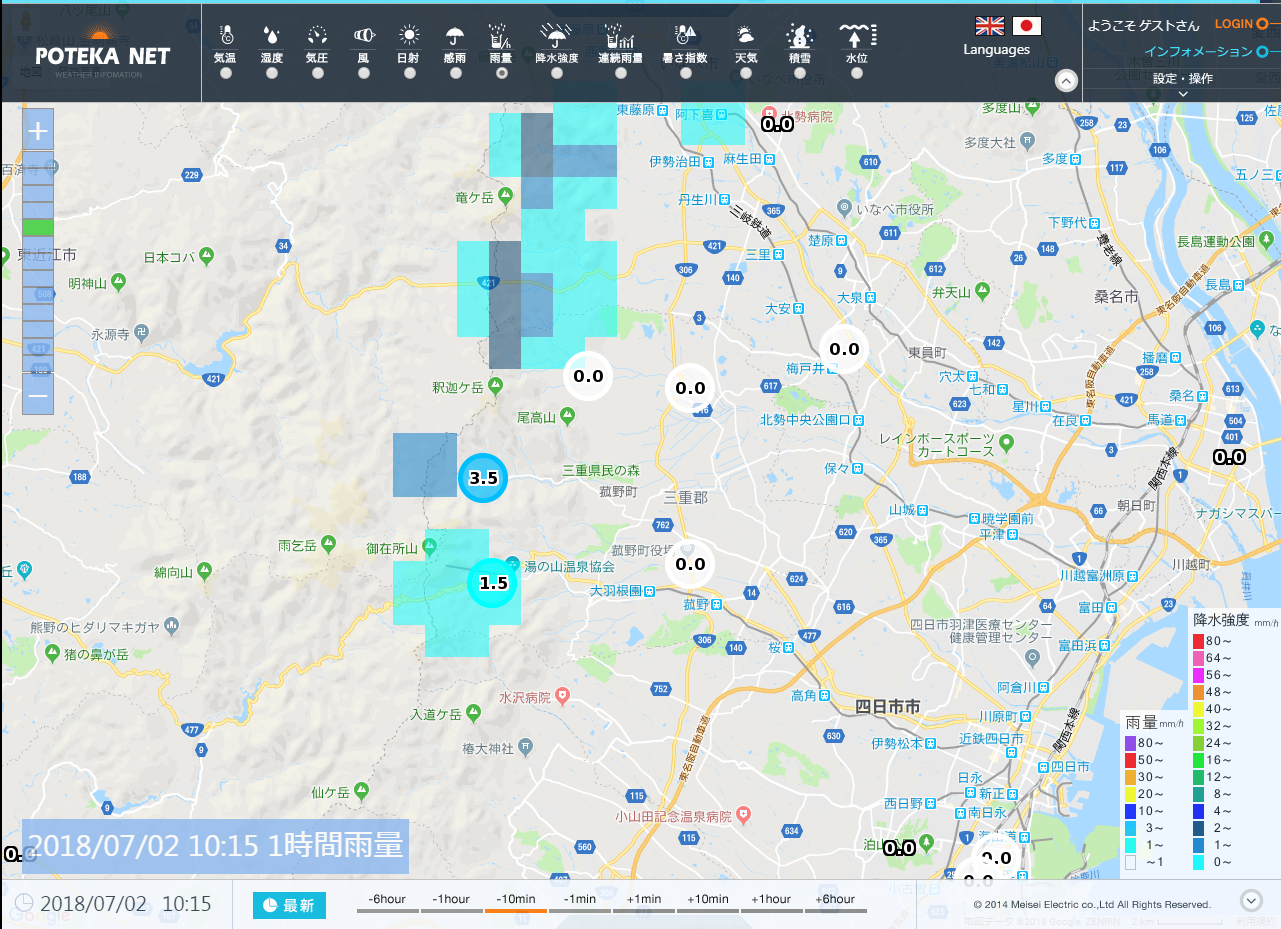The width and height of the screenshot is (1281, 929).
Task: Select the radio button under 天気
Action: 746,73
